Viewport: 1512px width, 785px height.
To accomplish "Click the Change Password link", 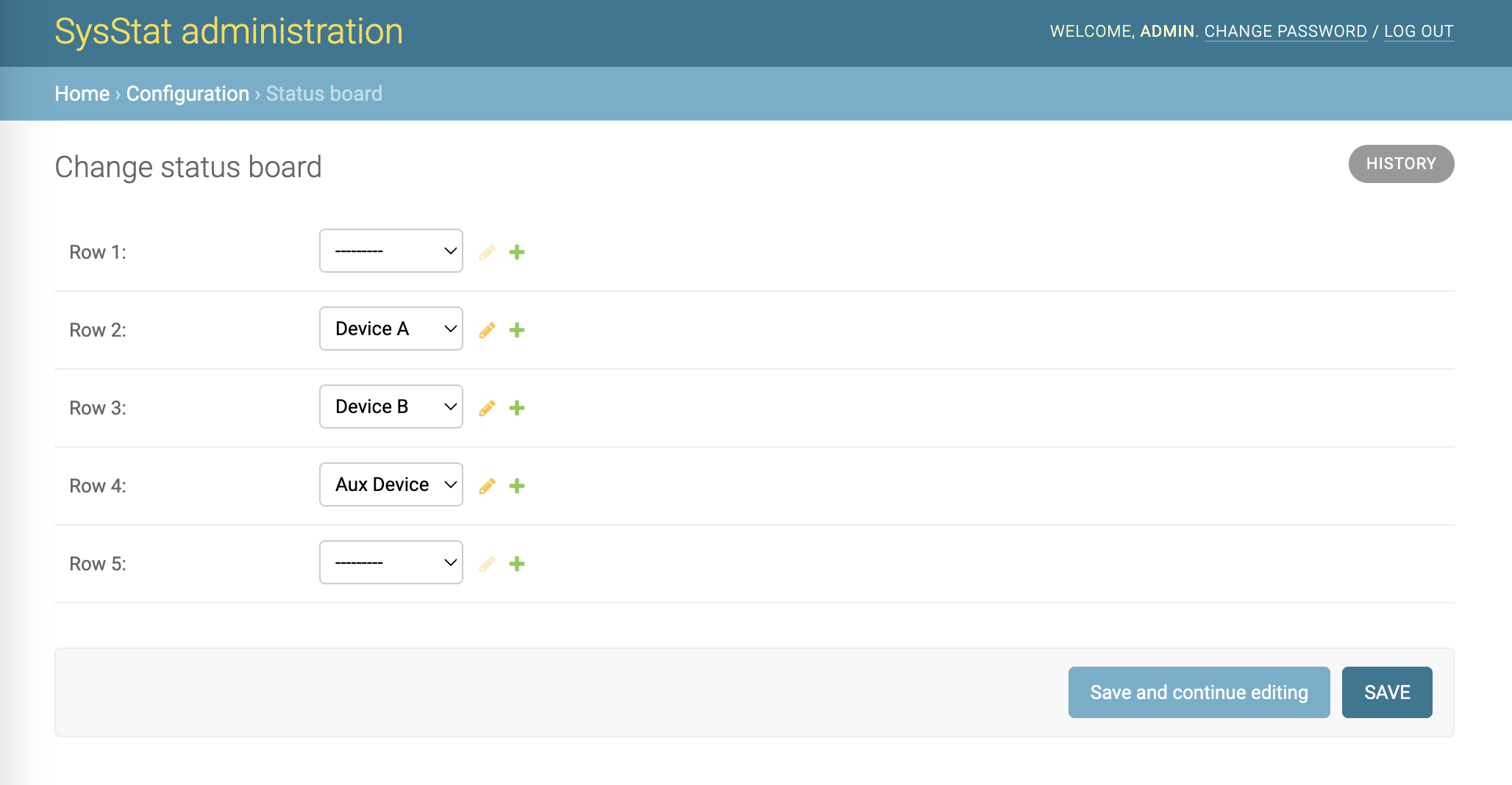I will pos(1285,32).
